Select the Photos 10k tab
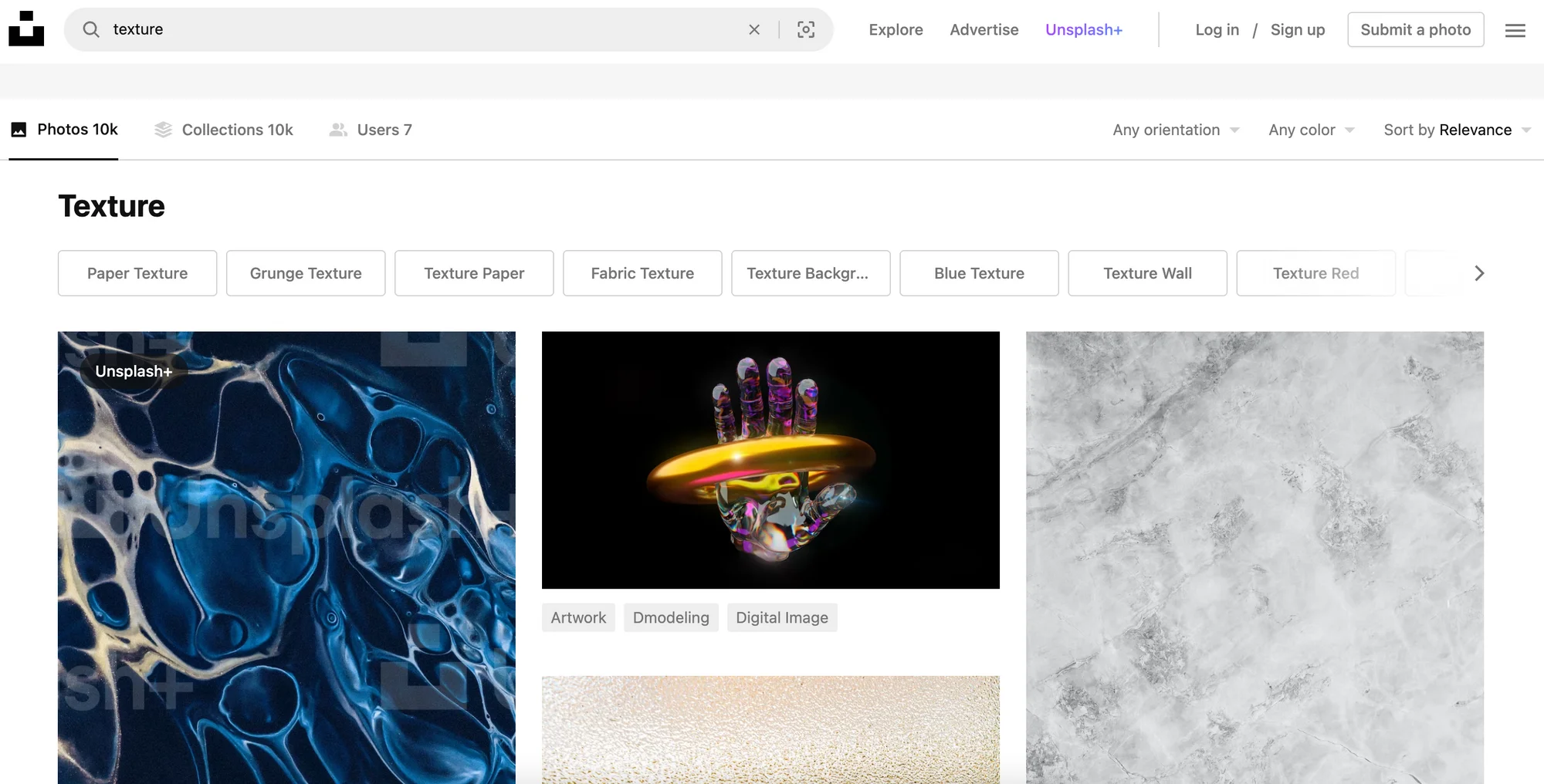1544x784 pixels. [x=64, y=130]
